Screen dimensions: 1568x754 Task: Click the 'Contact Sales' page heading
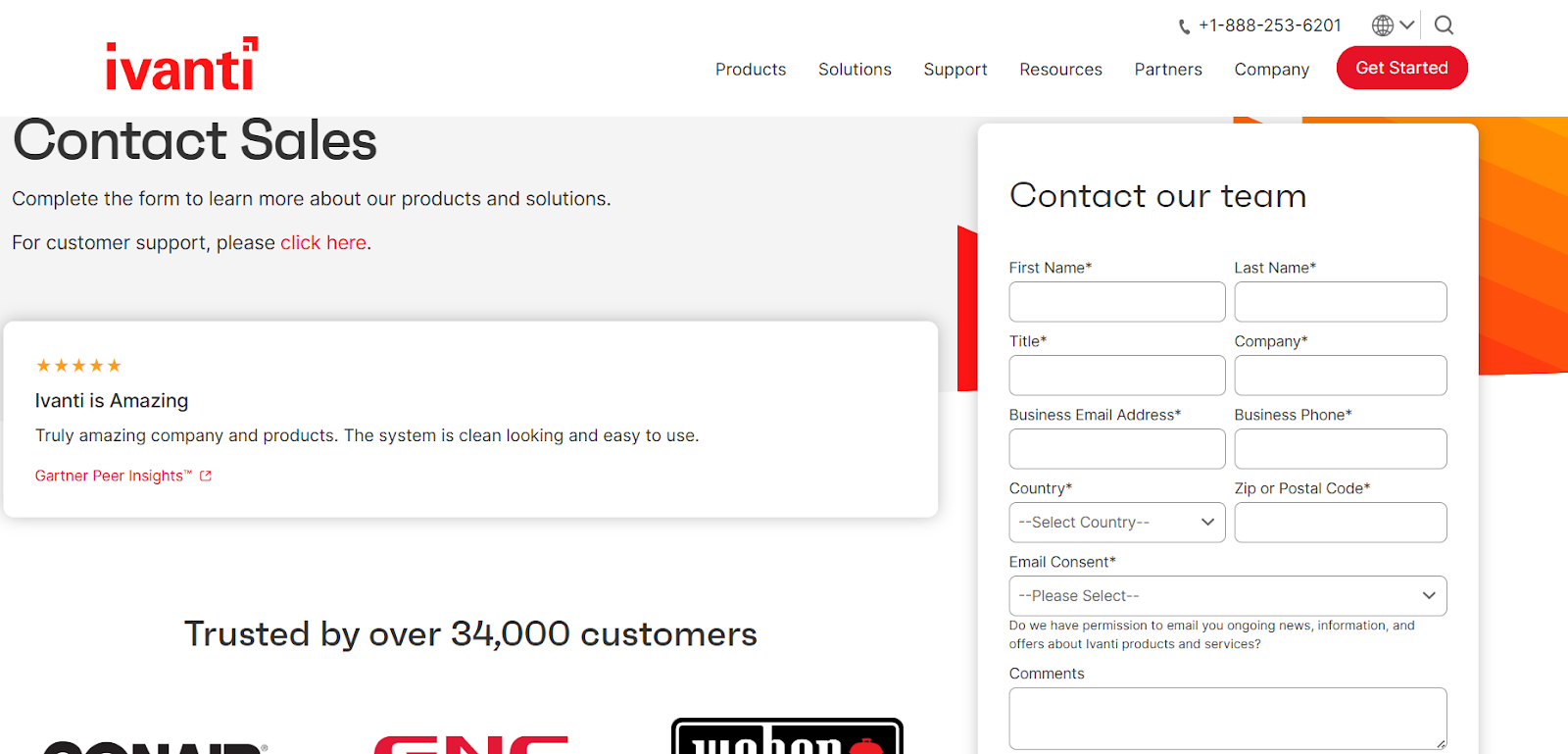coord(195,140)
